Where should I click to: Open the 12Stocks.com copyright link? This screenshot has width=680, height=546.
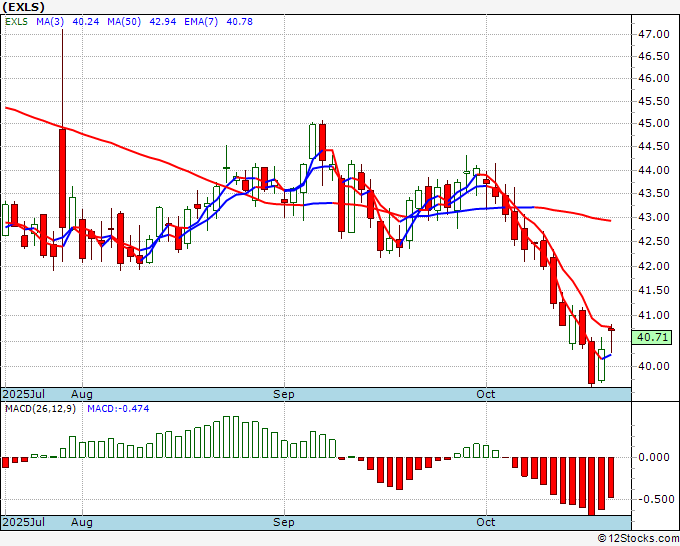tap(638, 539)
